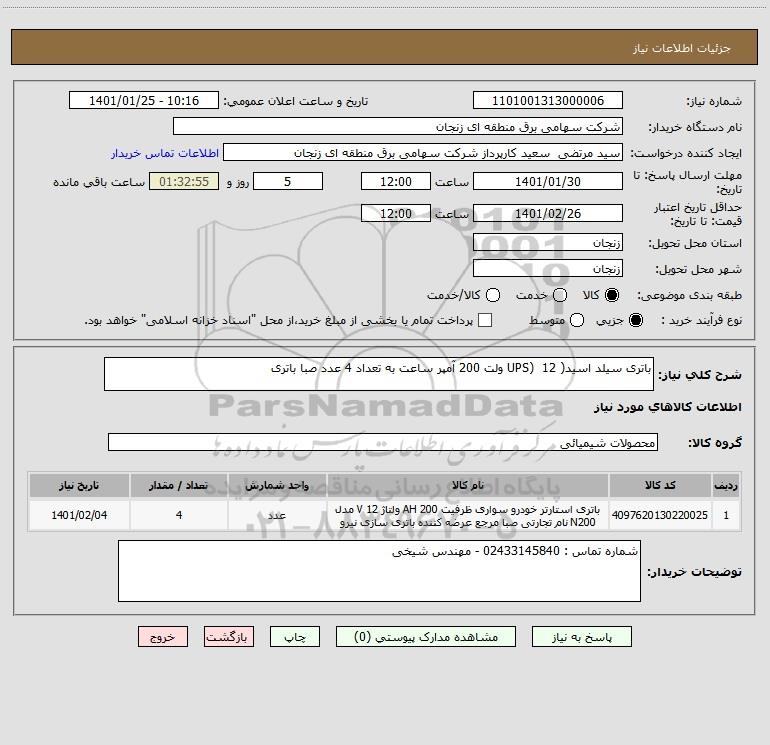Screen dimensions: 770x745
Task: Click the جزئیات اطلاعات نیاز header title
Action: pos(682,48)
